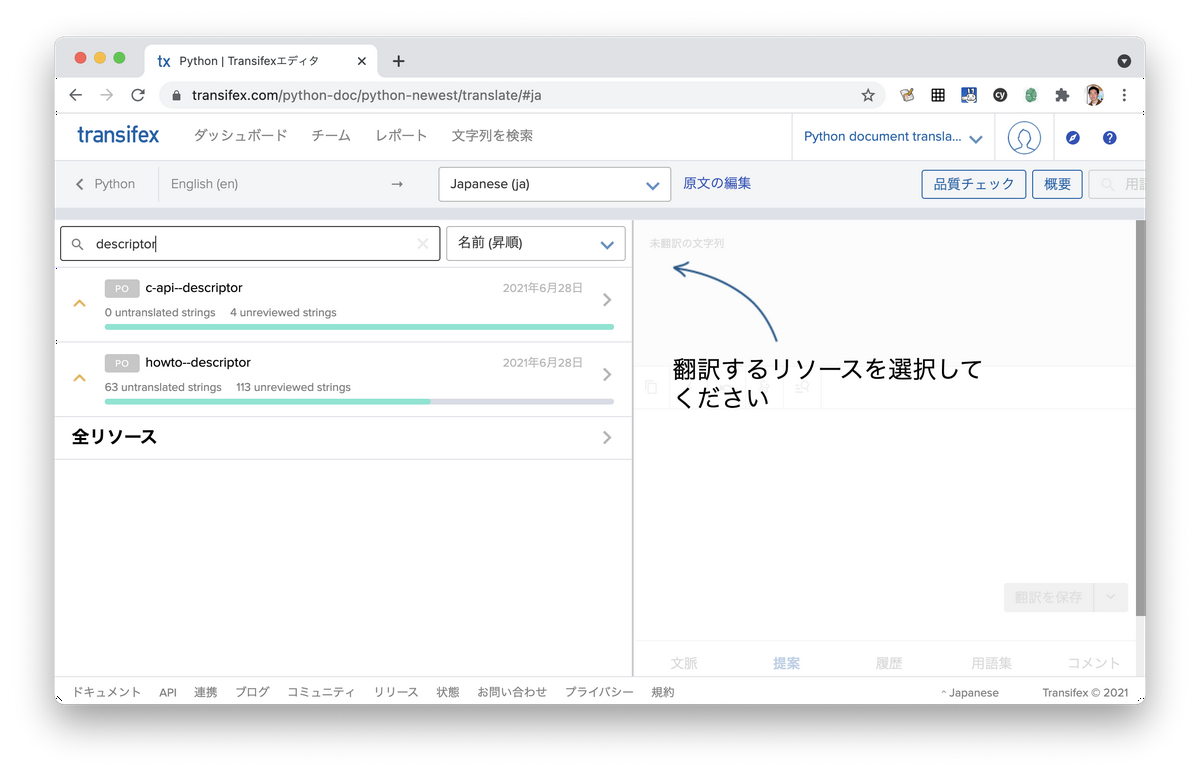The image size is (1200, 776).
Task: Collapse the howto--descriptor row caret
Action: 80,378
